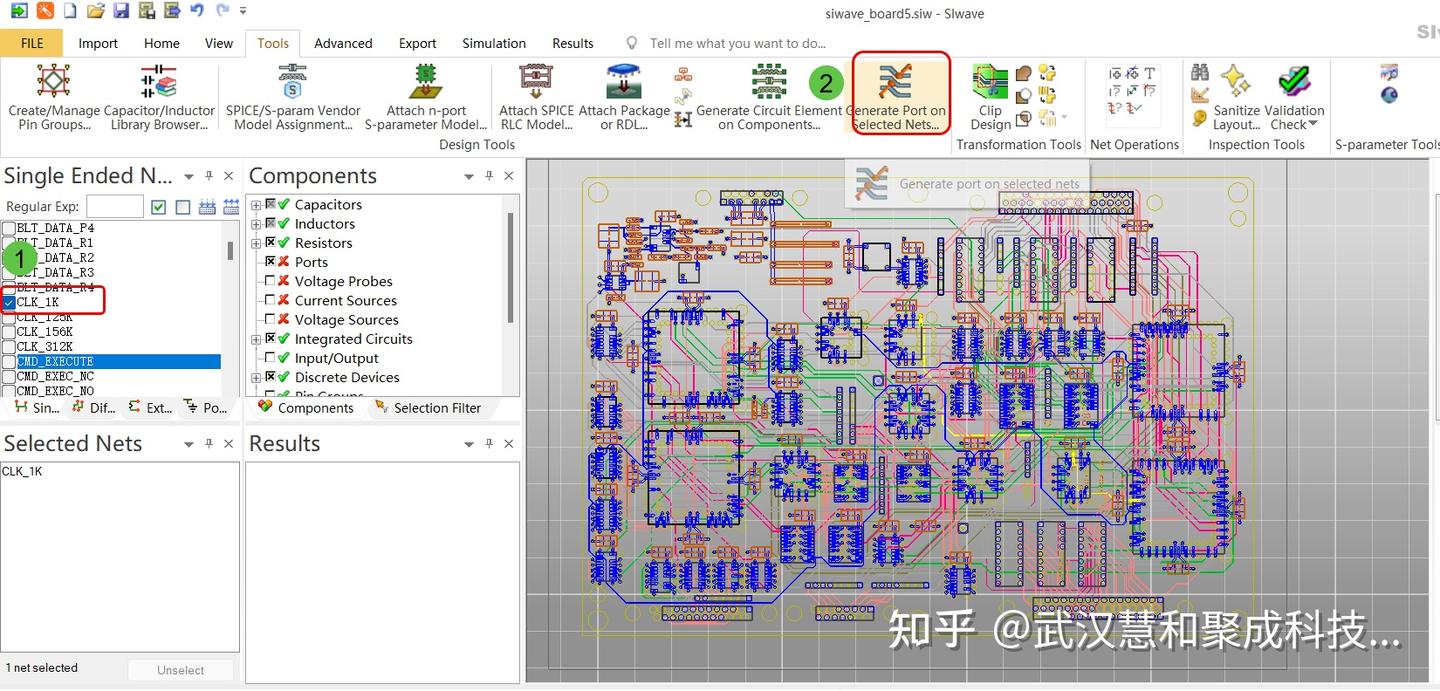The width and height of the screenshot is (1440, 691).
Task: Uncheck the CLK_1K net checkbox
Action: (x=9, y=302)
